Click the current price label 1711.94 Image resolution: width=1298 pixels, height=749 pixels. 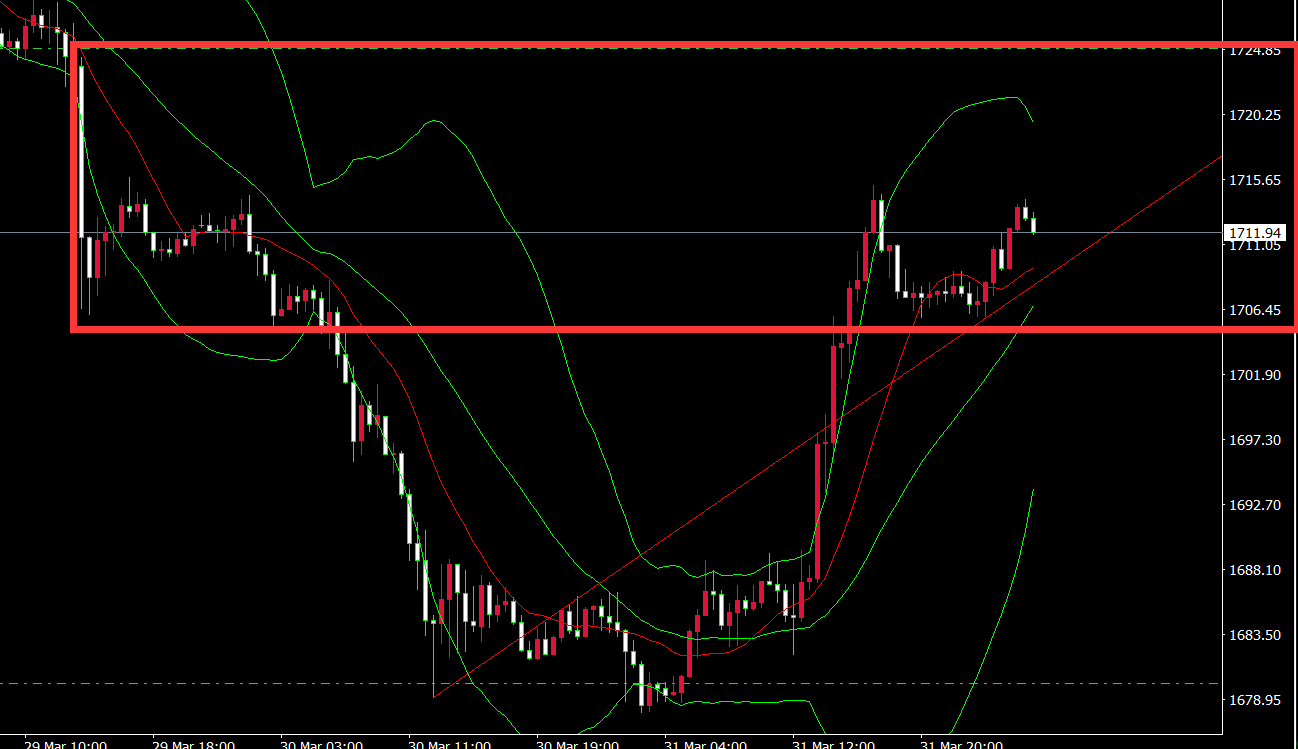pos(1257,232)
